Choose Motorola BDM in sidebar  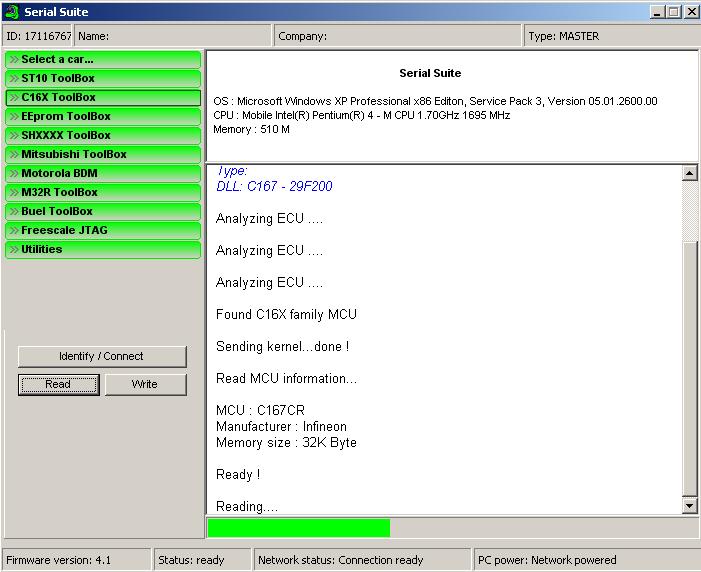(x=103, y=173)
